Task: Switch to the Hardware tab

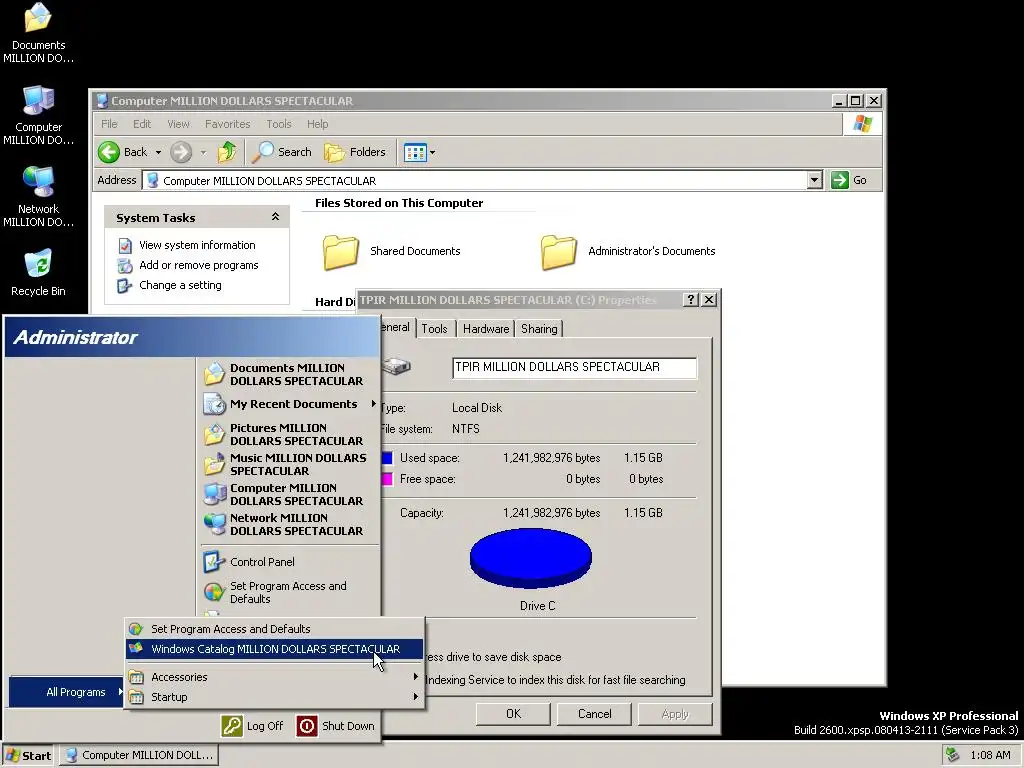Action: (x=486, y=328)
